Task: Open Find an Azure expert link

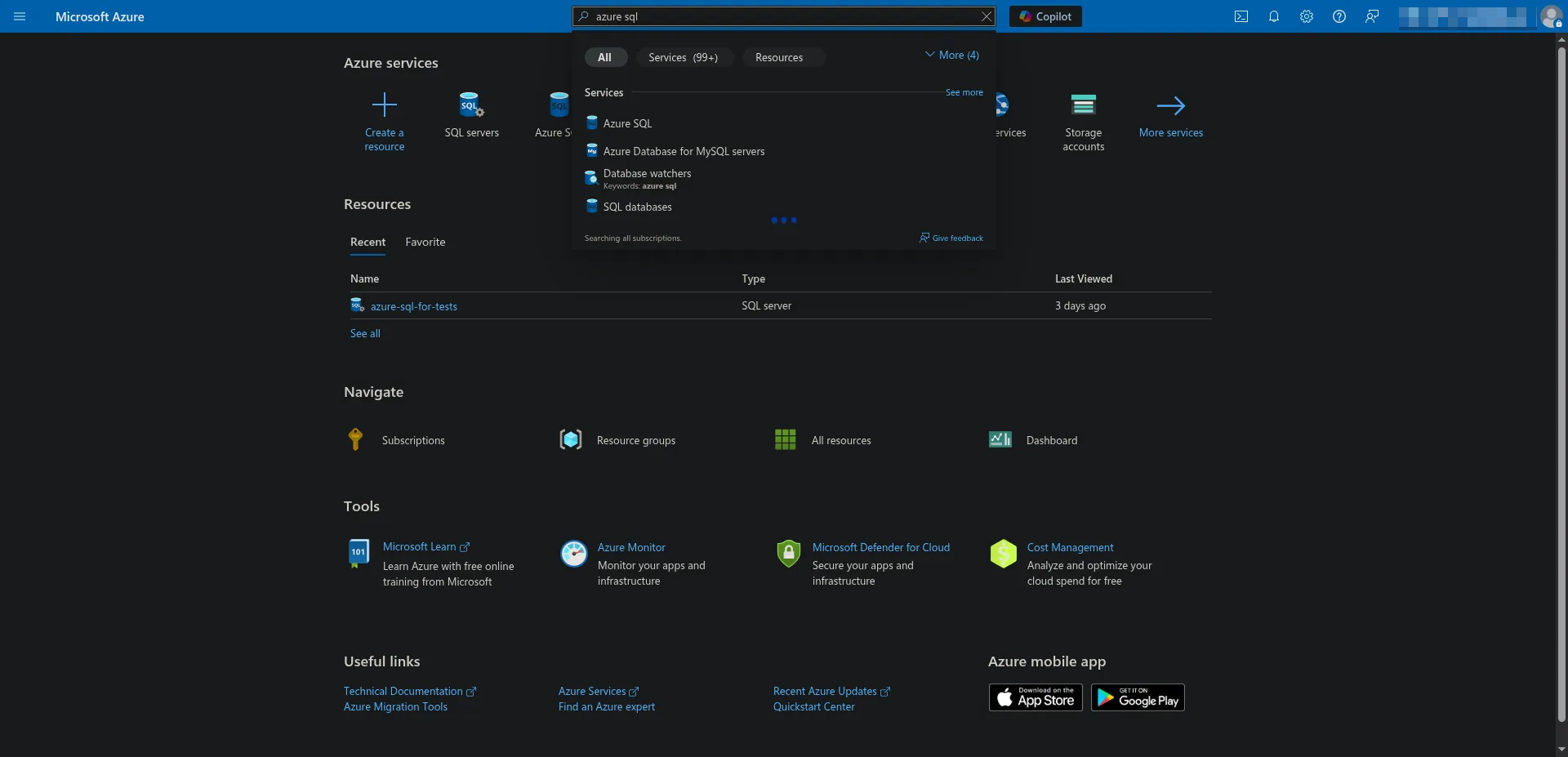Action: [607, 706]
